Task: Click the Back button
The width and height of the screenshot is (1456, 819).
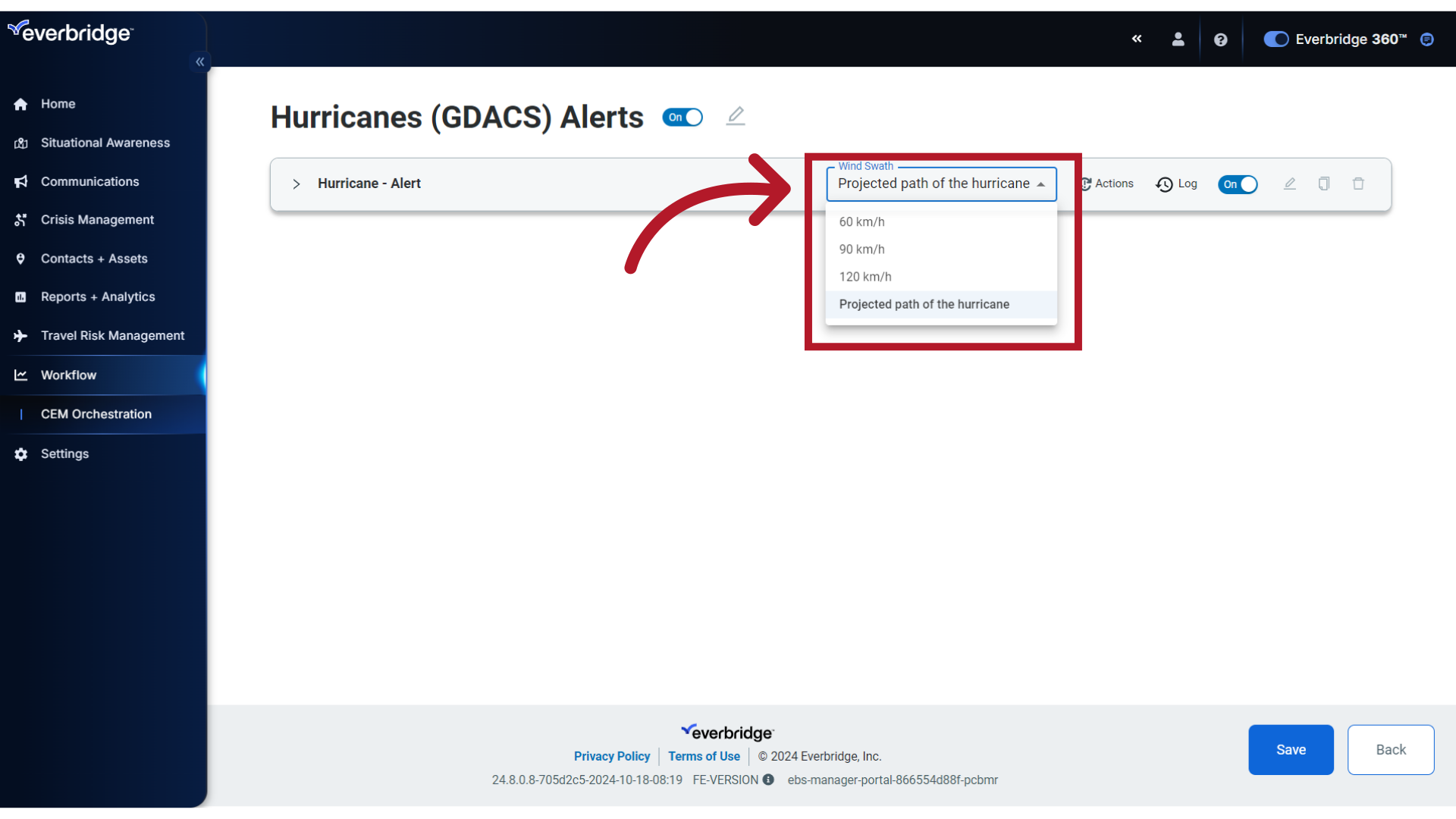Action: point(1391,749)
